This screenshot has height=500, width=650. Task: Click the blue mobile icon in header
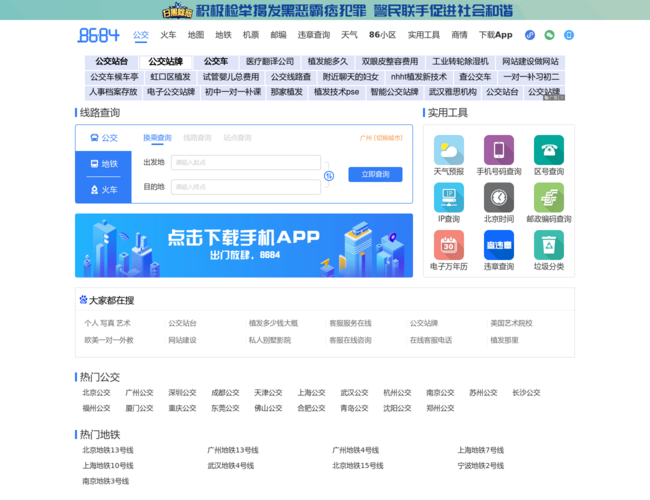pos(569,35)
